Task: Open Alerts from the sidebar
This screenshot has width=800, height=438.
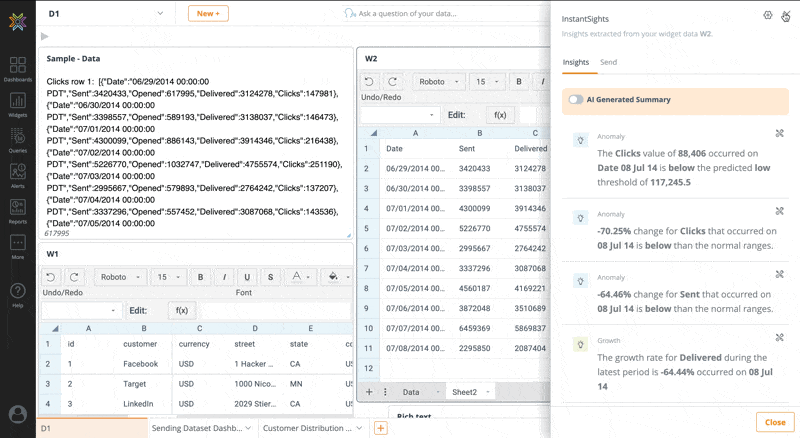Action: click(17, 175)
